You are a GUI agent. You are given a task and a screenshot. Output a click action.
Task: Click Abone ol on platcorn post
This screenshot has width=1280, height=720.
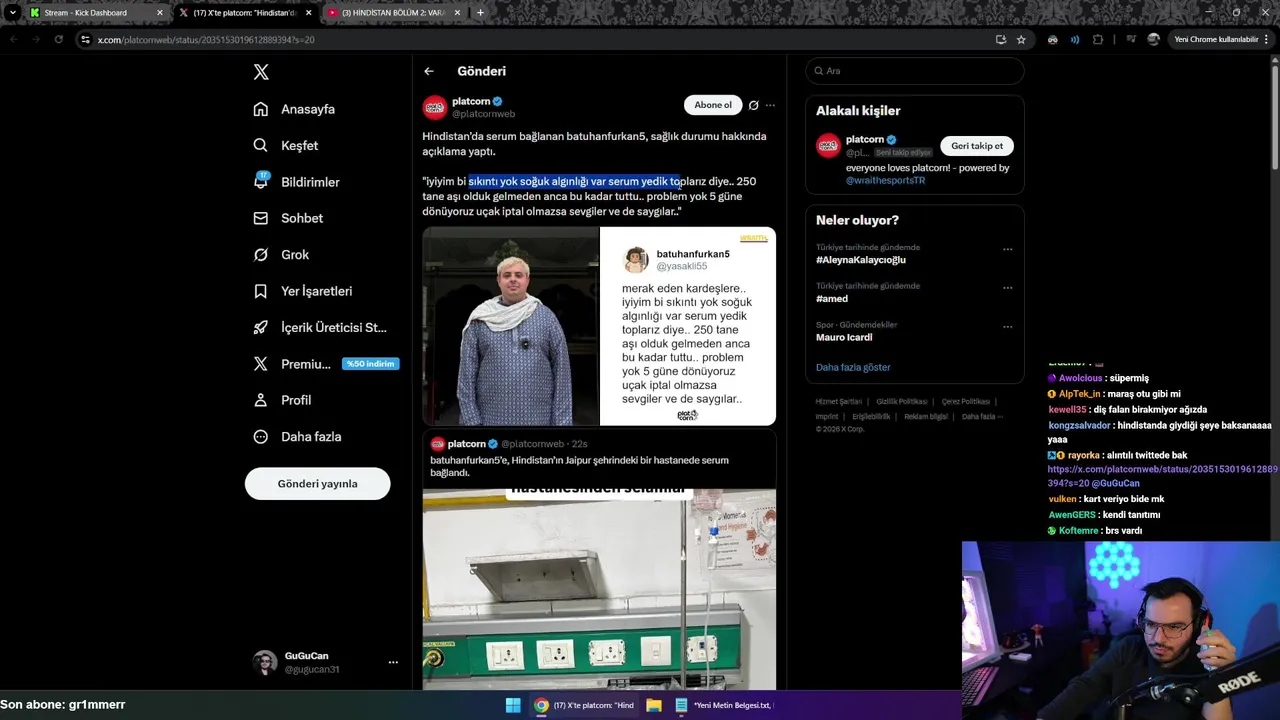713,105
